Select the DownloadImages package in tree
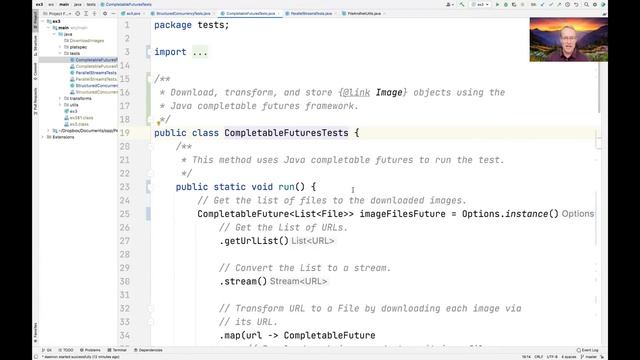 (84, 41)
